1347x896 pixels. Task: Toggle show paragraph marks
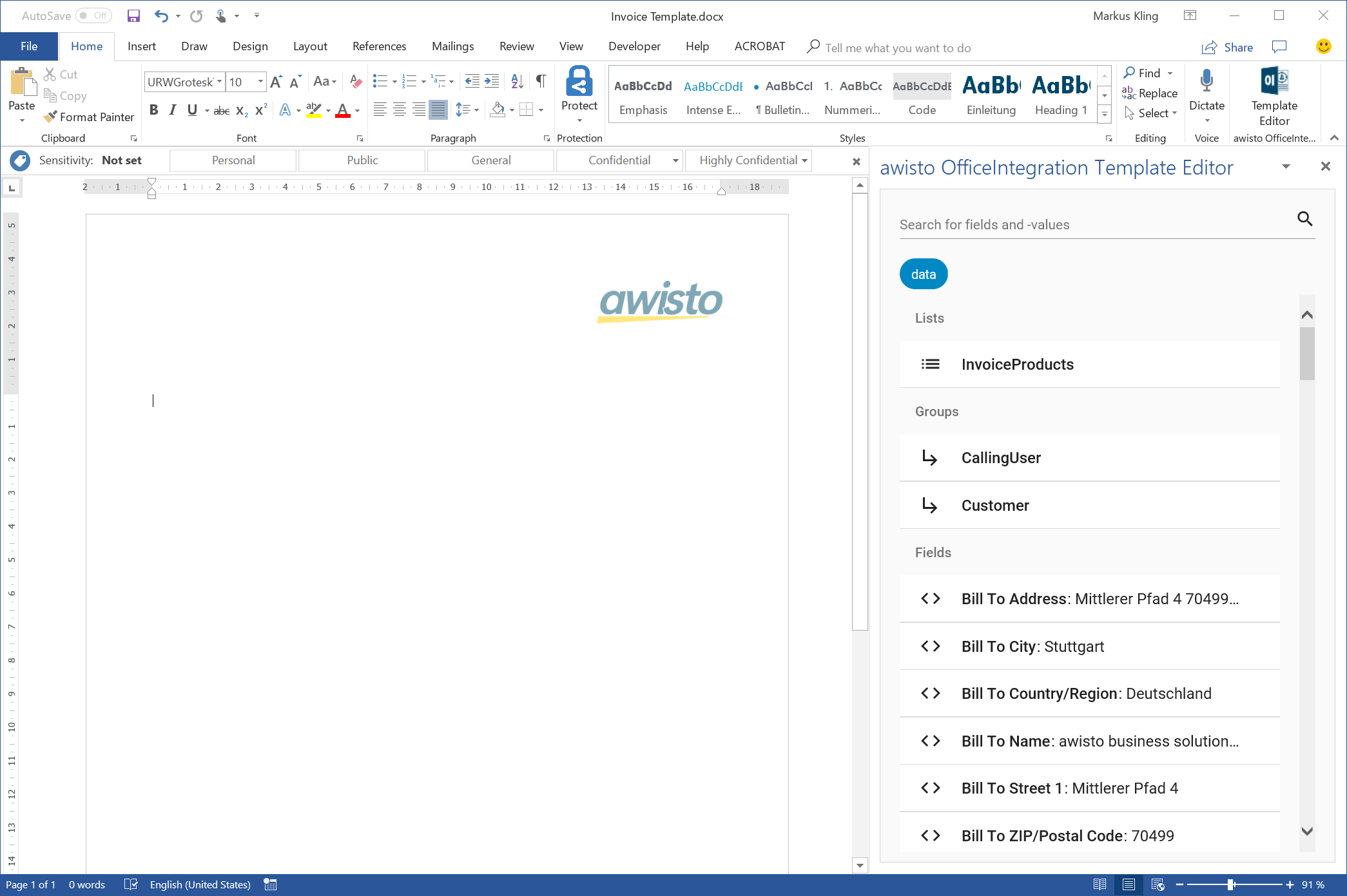[x=541, y=82]
